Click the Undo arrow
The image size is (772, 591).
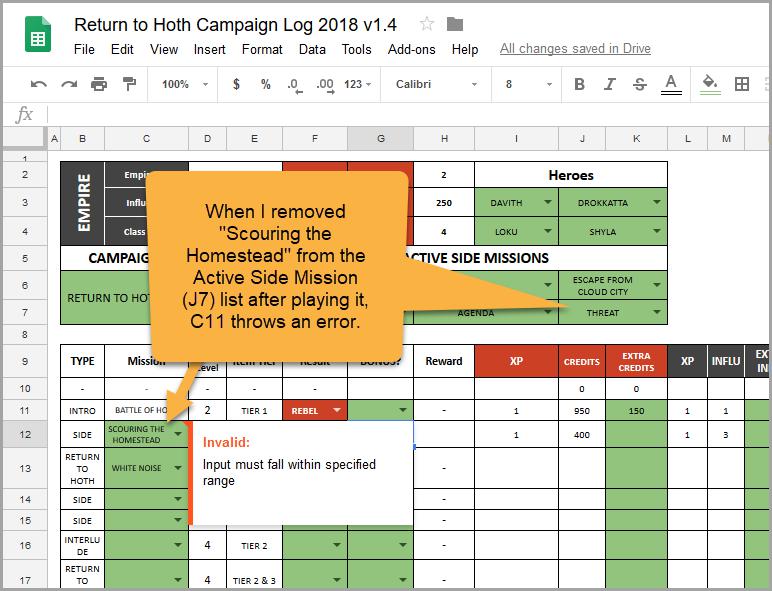38,84
